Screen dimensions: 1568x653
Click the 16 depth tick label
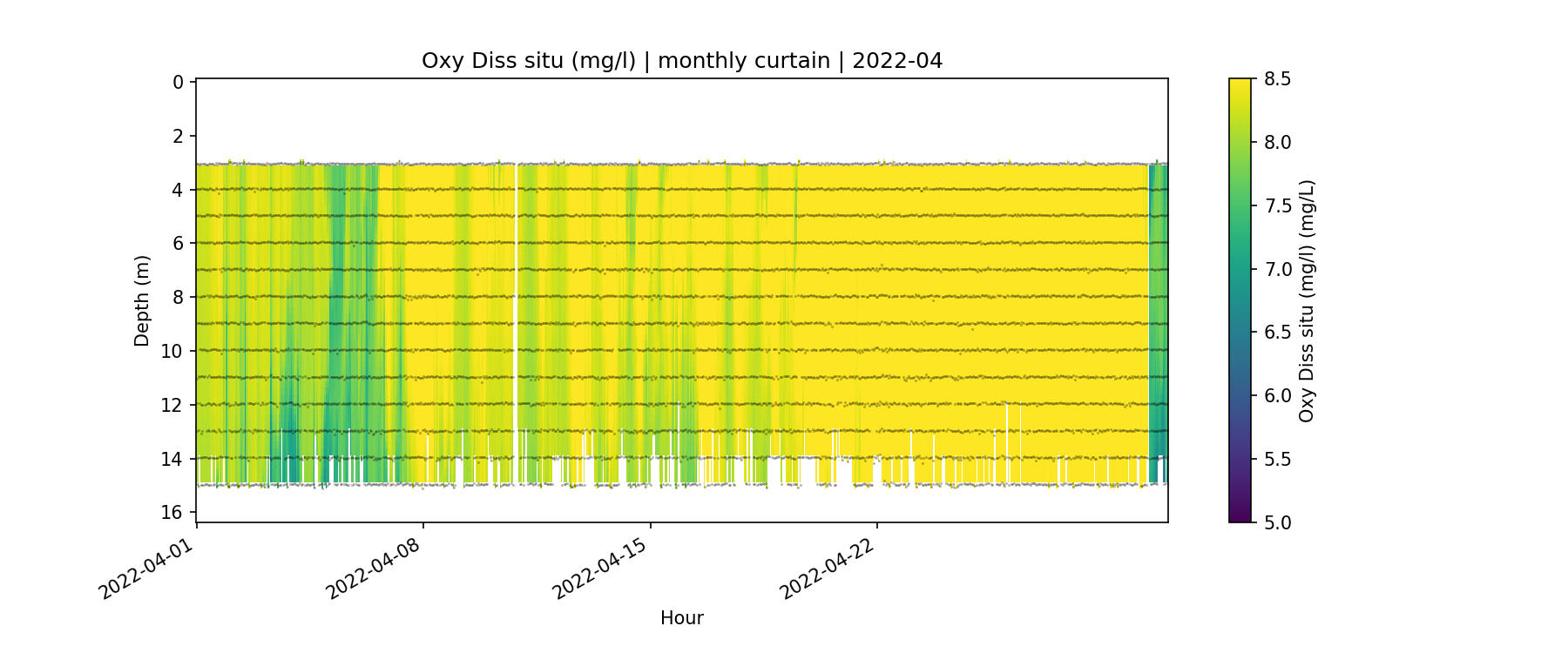point(172,512)
